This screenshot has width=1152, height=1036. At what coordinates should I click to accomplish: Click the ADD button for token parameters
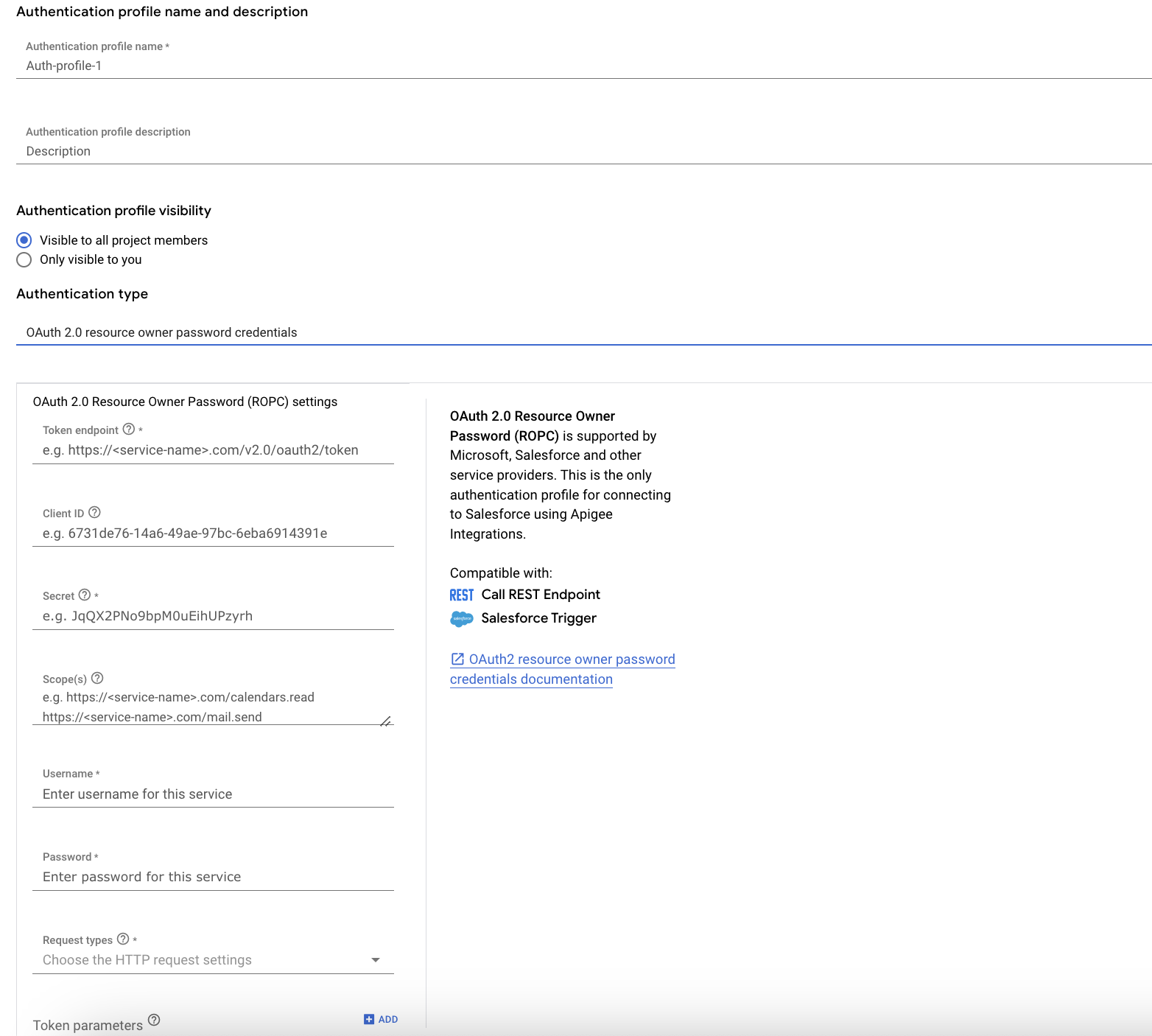click(381, 1019)
